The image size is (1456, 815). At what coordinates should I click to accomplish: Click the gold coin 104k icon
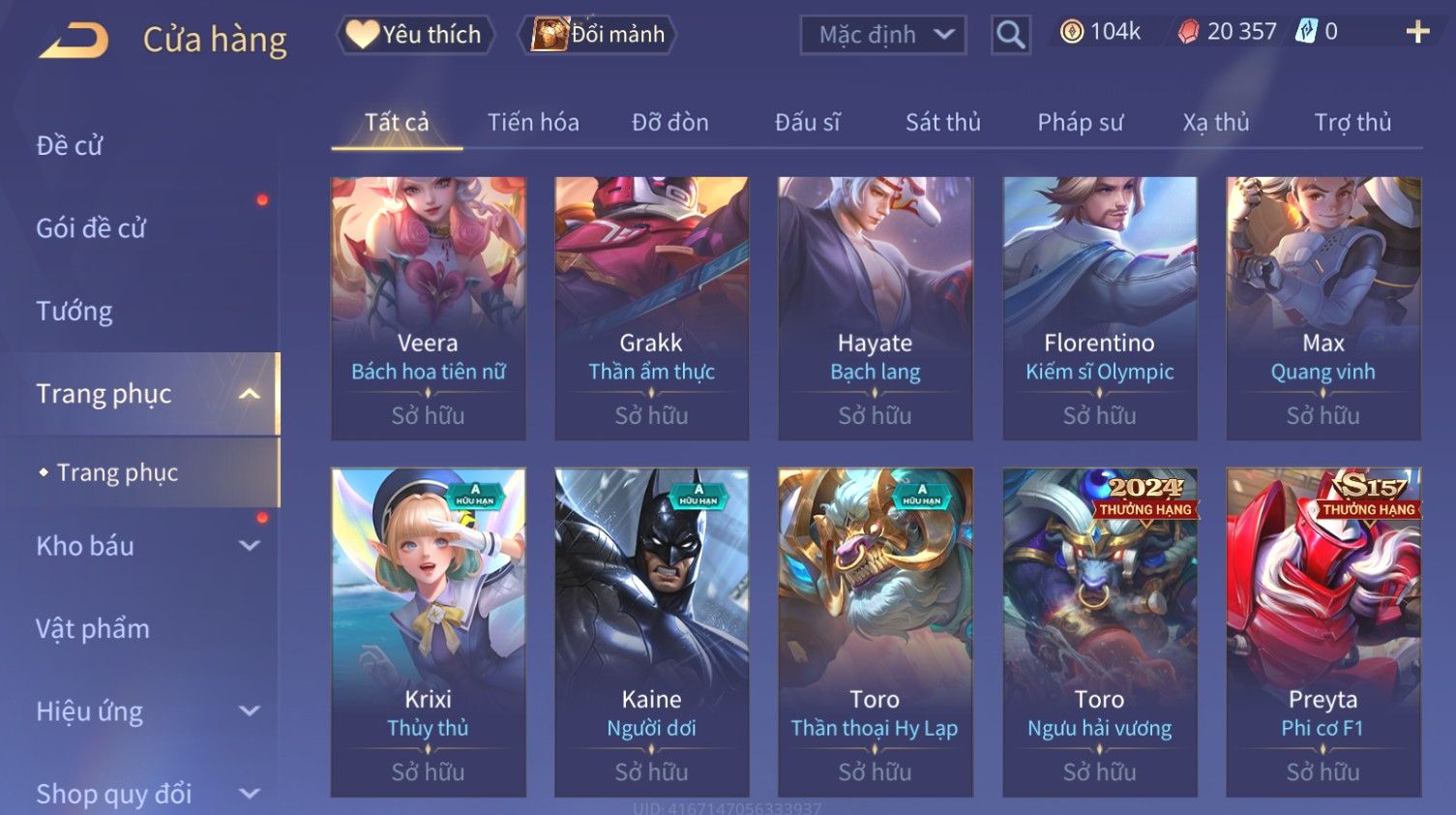click(1071, 32)
